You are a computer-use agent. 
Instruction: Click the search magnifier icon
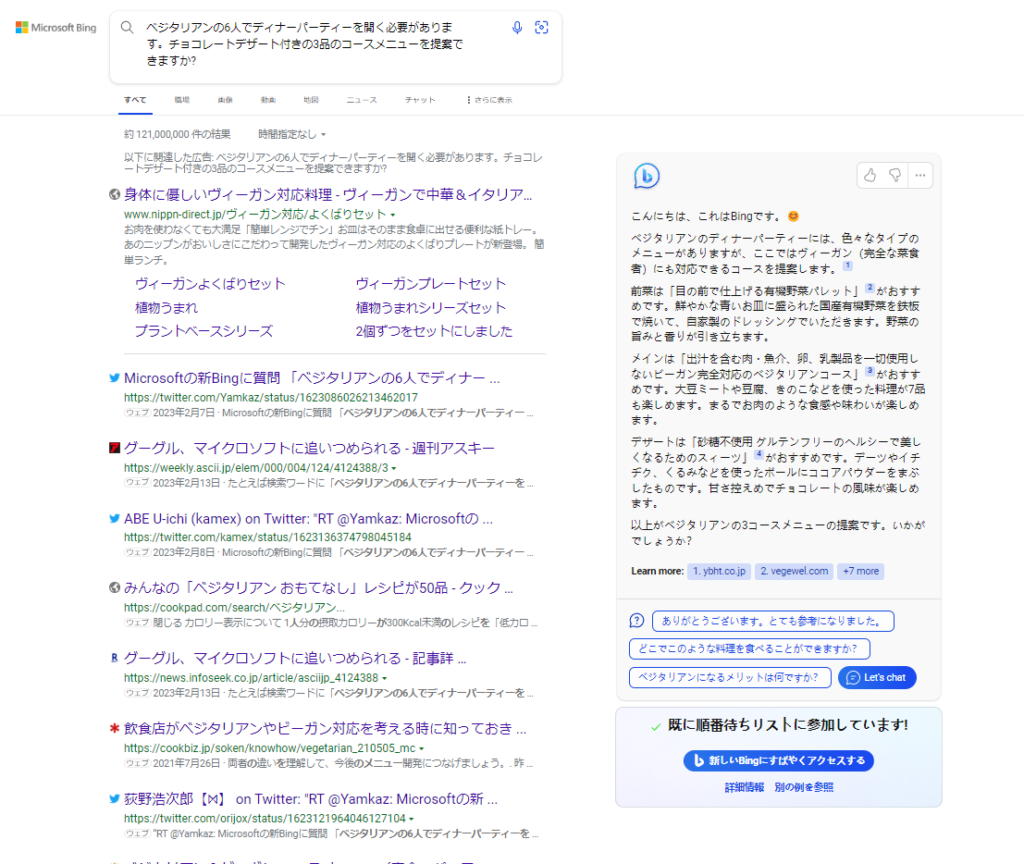point(127,27)
